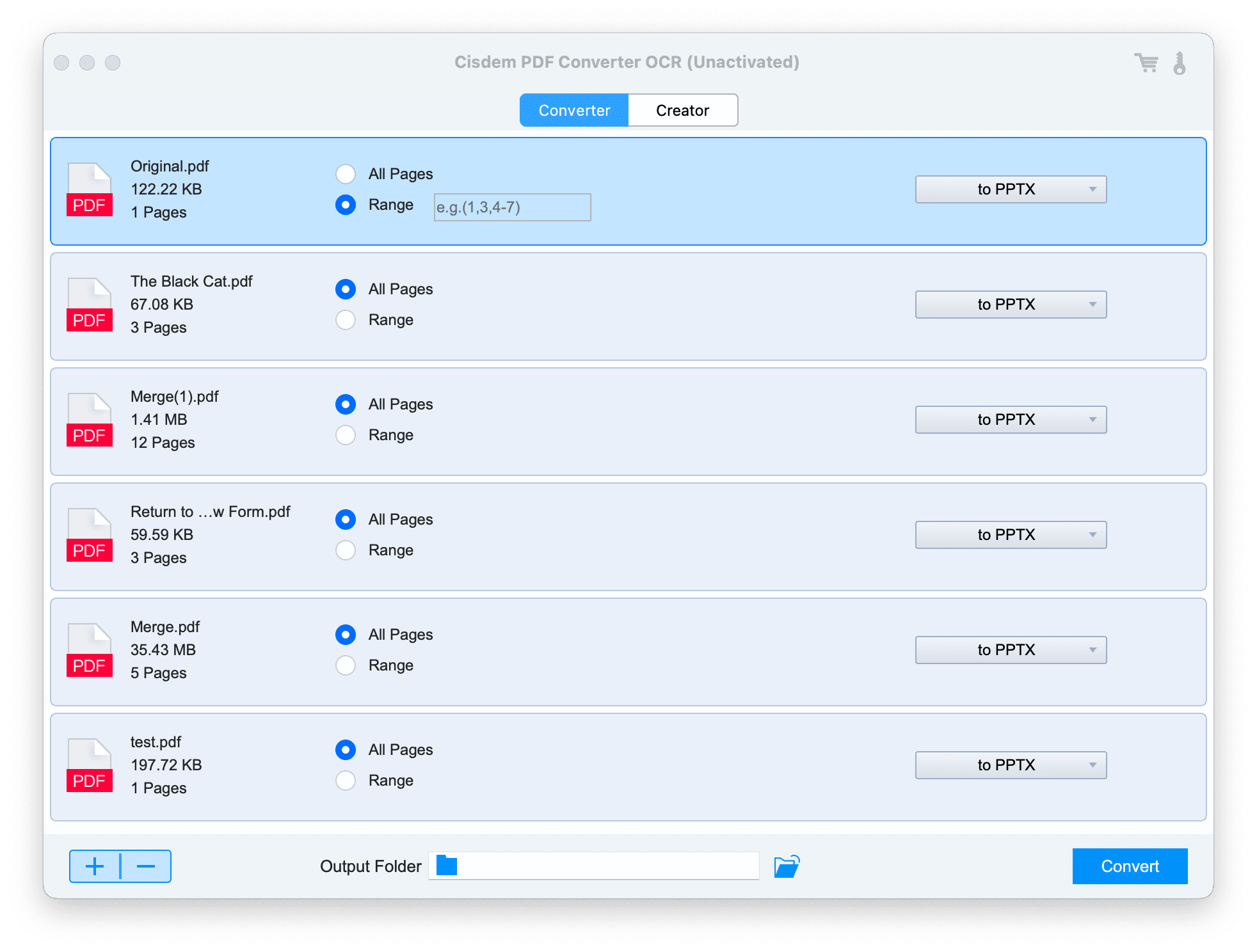This screenshot has width=1257, height=952.
Task: Open format dropdown for test.pdf
Action: pyautogui.click(x=1011, y=765)
